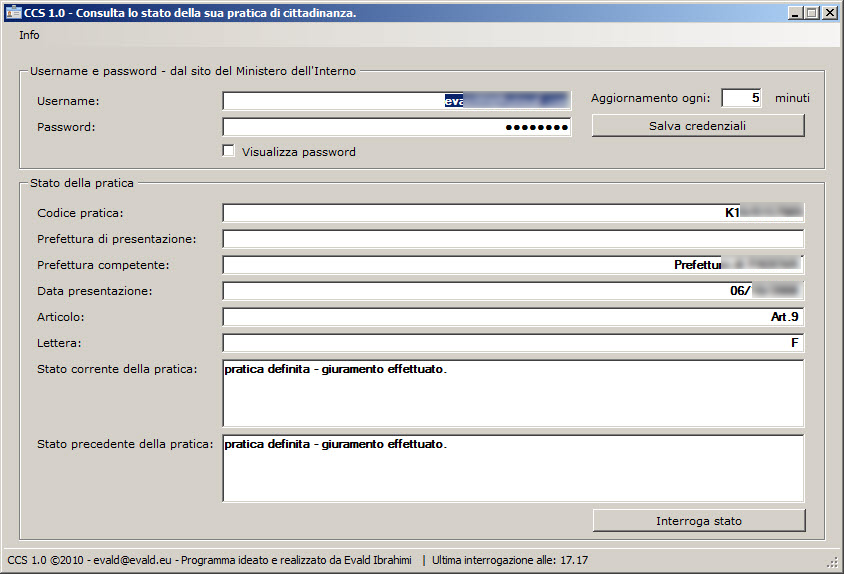Click the CCS application icon in title bar
844x574 pixels.
point(14,13)
